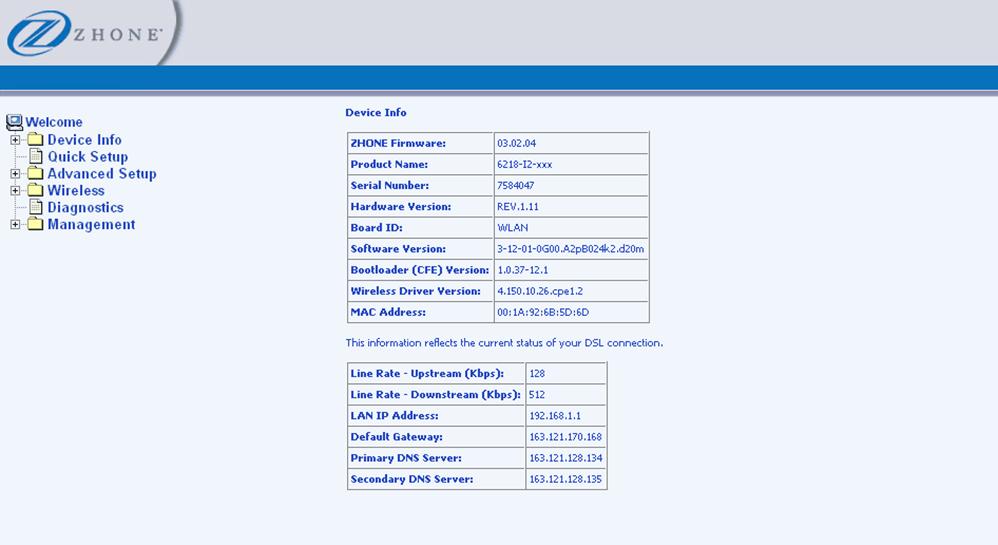
Task: Click the Device Info folder icon
Action: click(x=36, y=140)
